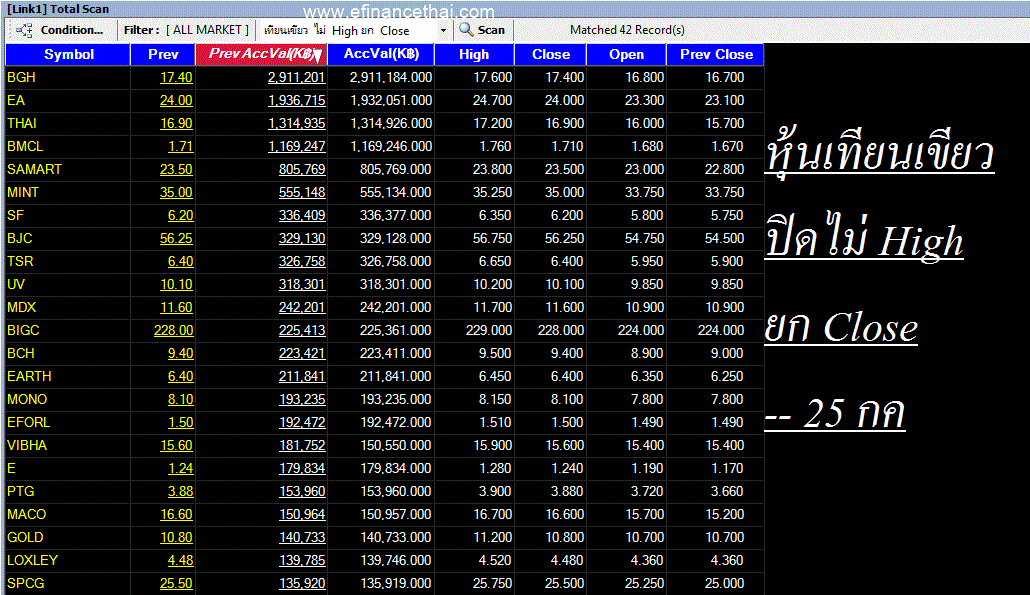Select the SF symbol
1030x595 pixels.
tap(15, 215)
